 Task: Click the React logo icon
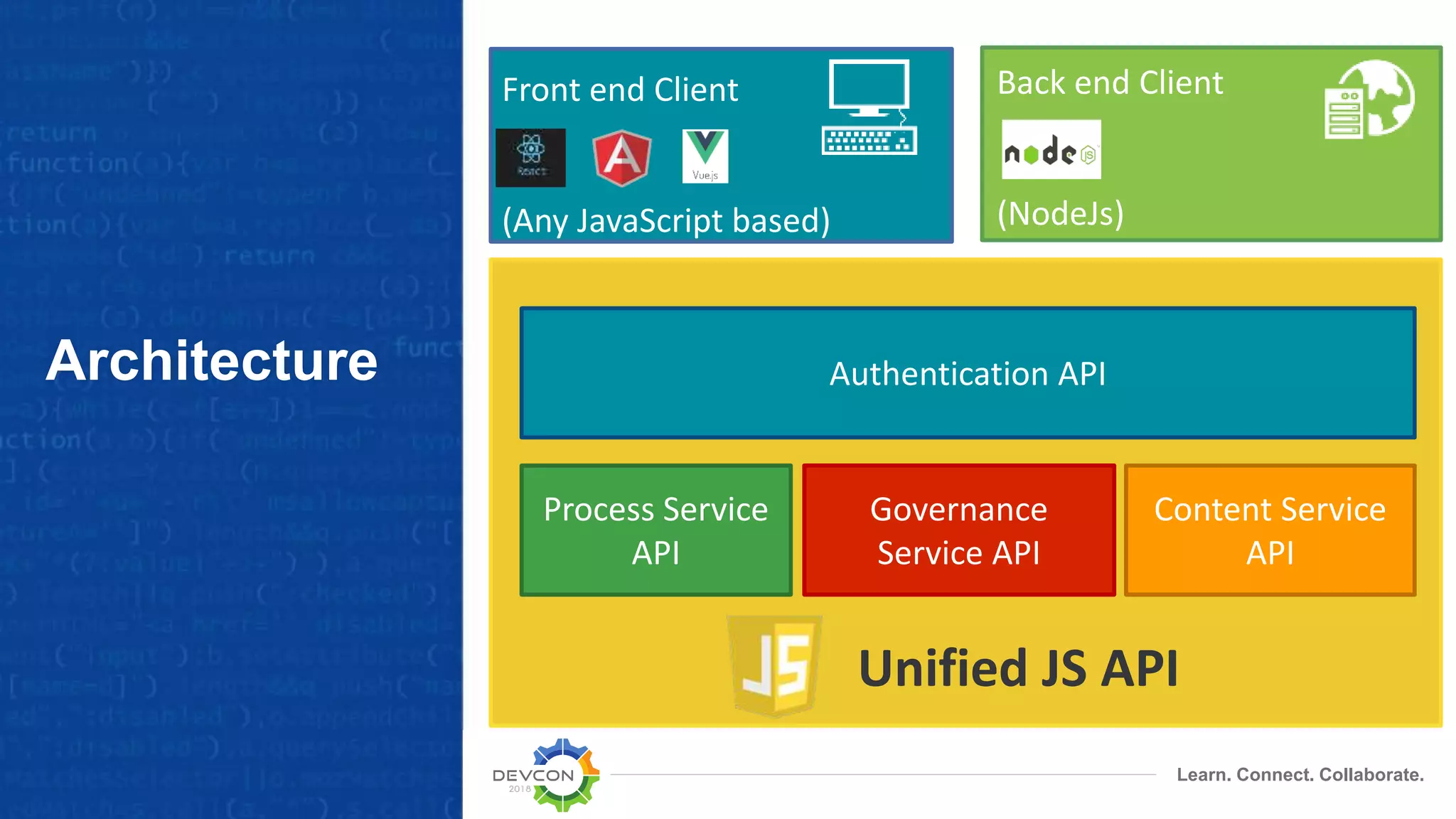(530, 157)
